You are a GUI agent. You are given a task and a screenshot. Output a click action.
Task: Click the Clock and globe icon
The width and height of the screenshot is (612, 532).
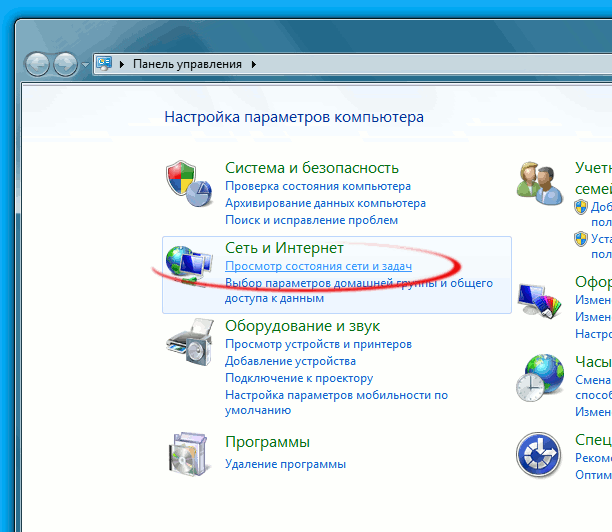540,377
